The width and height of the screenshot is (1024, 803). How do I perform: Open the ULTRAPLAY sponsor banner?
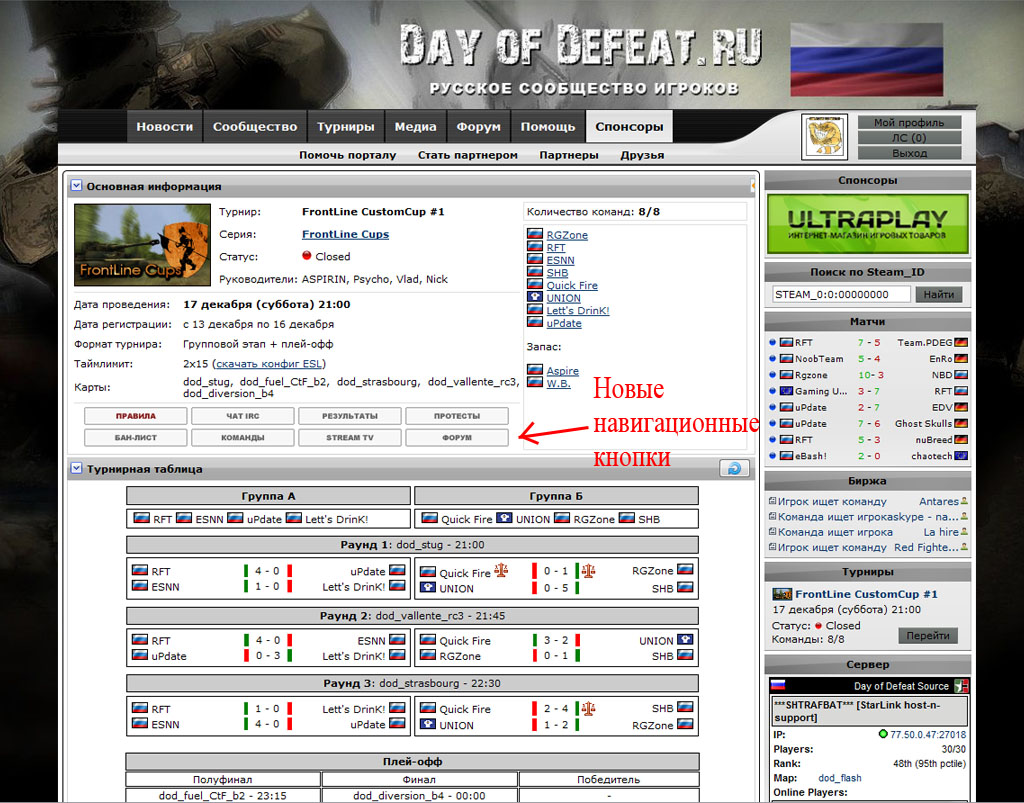(x=867, y=224)
